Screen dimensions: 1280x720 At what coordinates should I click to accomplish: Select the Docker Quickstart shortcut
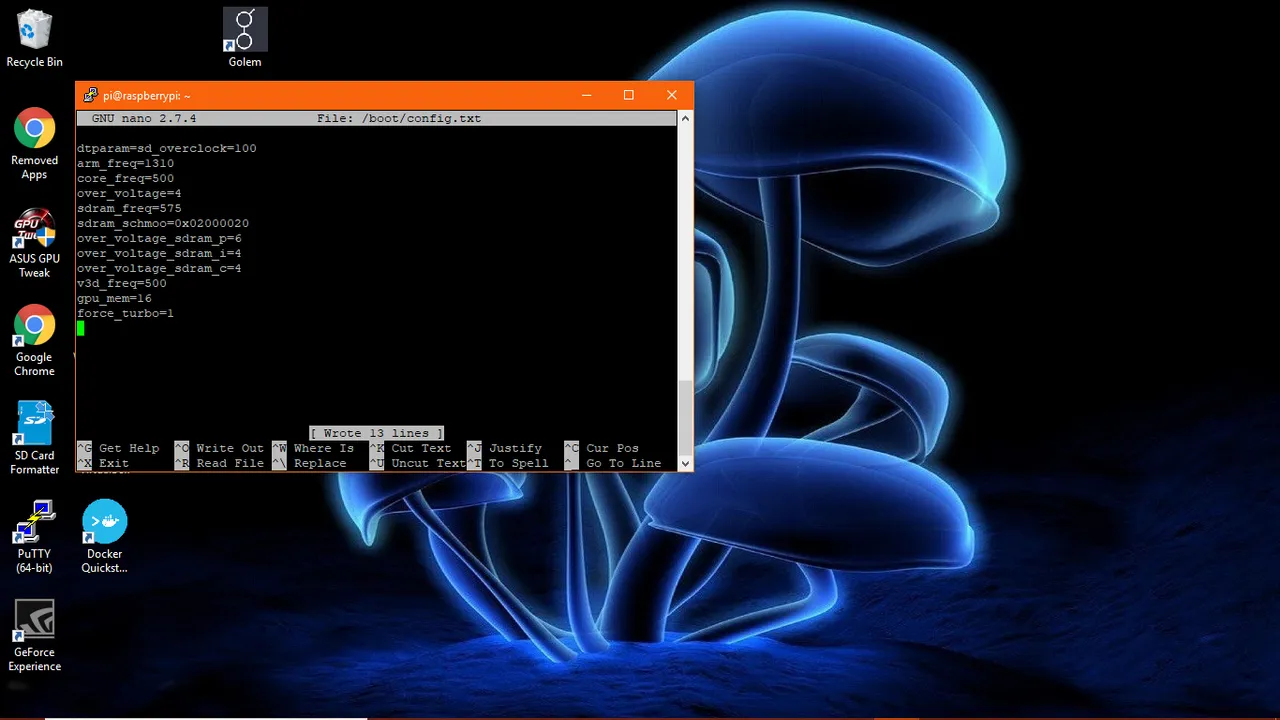pos(104,537)
